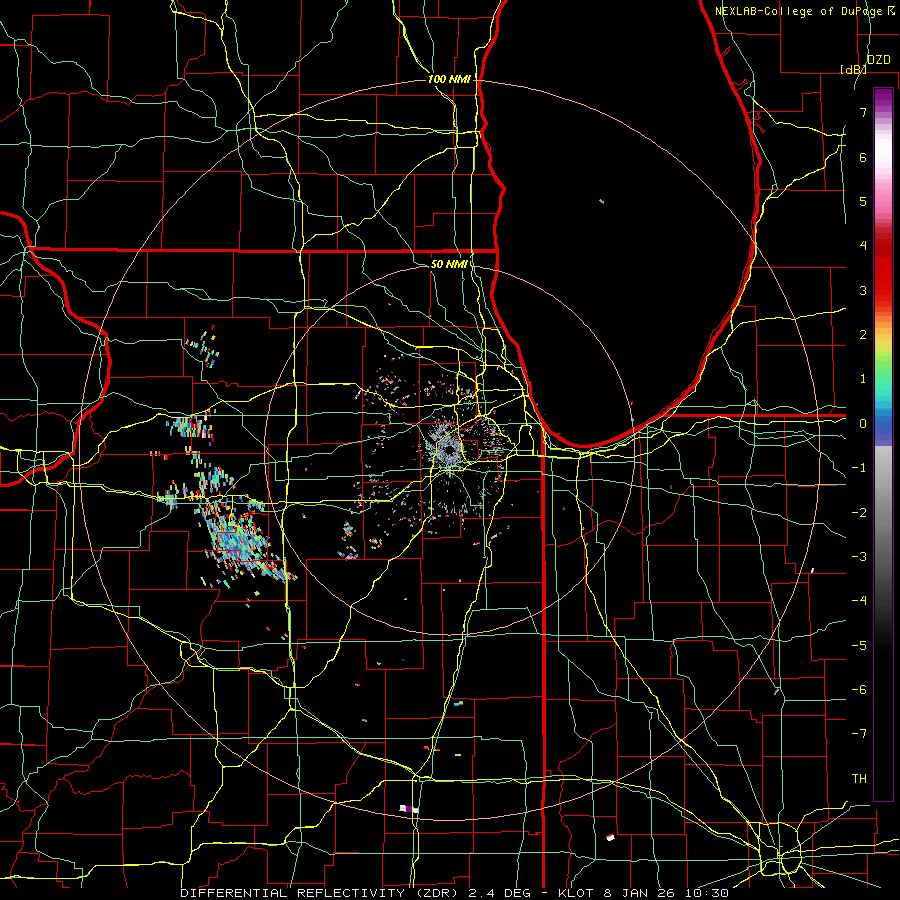Click the 0 label on the color scale
Viewport: 900px width, 900px height.
[863, 424]
